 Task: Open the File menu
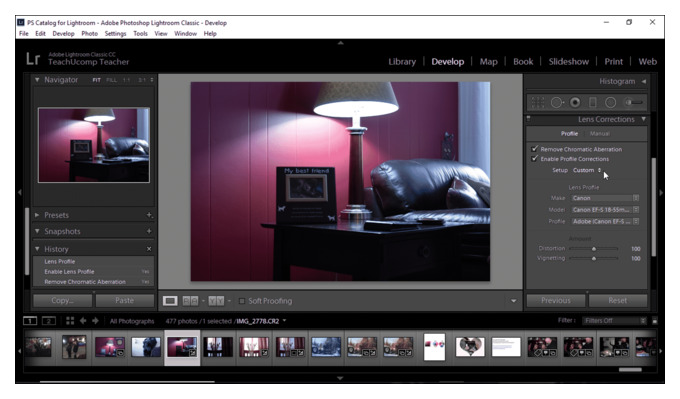pyautogui.click(x=23, y=33)
